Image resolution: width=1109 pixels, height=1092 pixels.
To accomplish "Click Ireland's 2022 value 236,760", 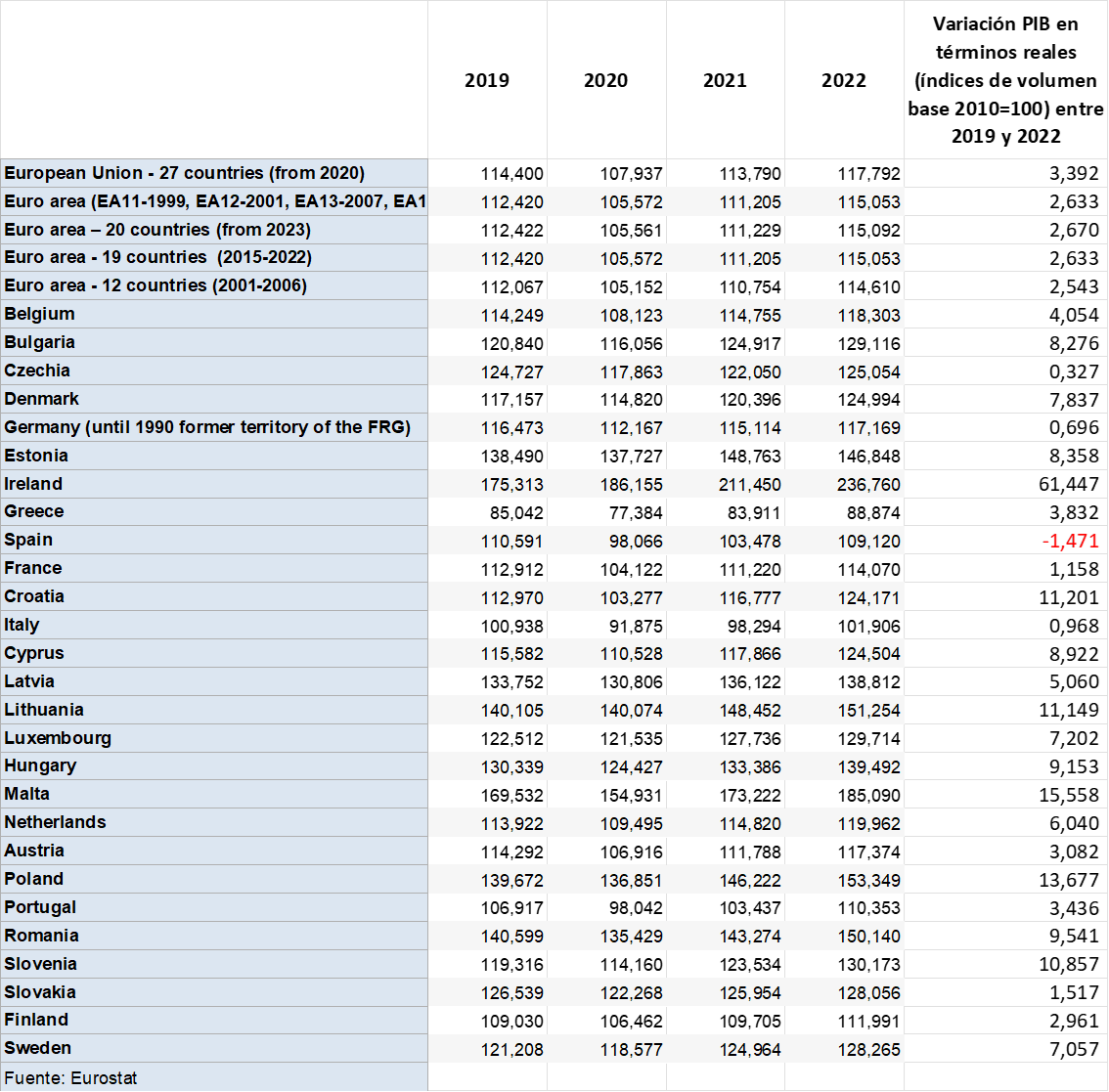I will click(868, 485).
